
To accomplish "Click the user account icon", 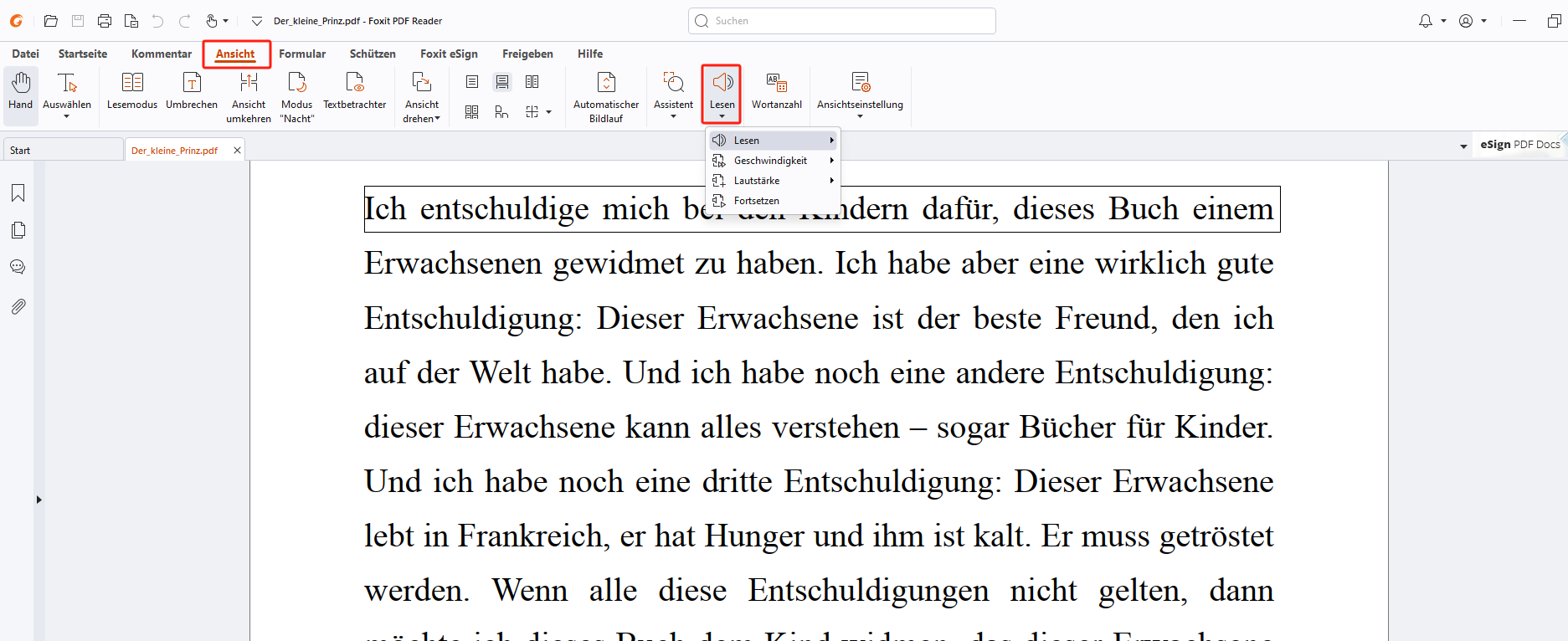I will (x=1466, y=21).
